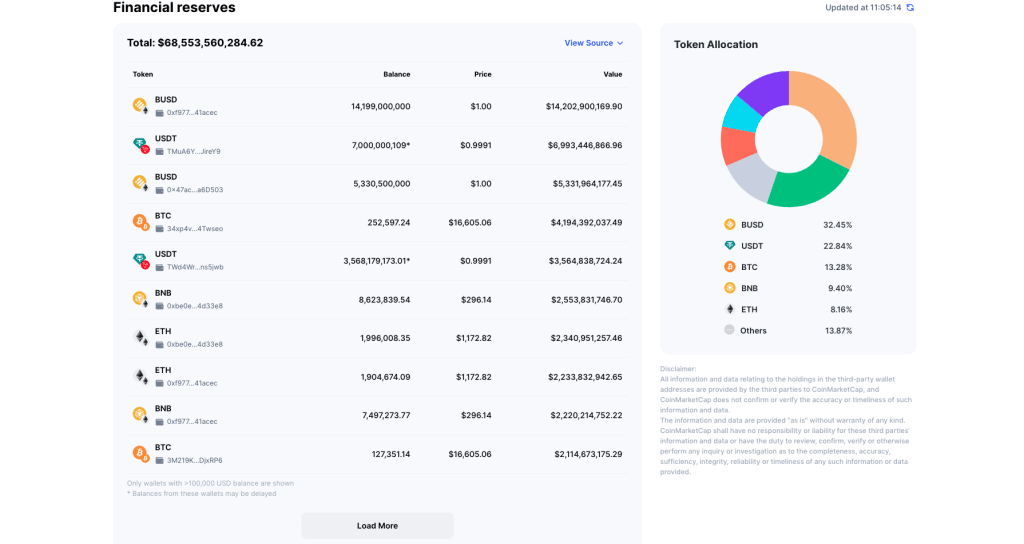
Task: Click BTC token icon in 127,351.14 row
Action: click(x=140, y=453)
